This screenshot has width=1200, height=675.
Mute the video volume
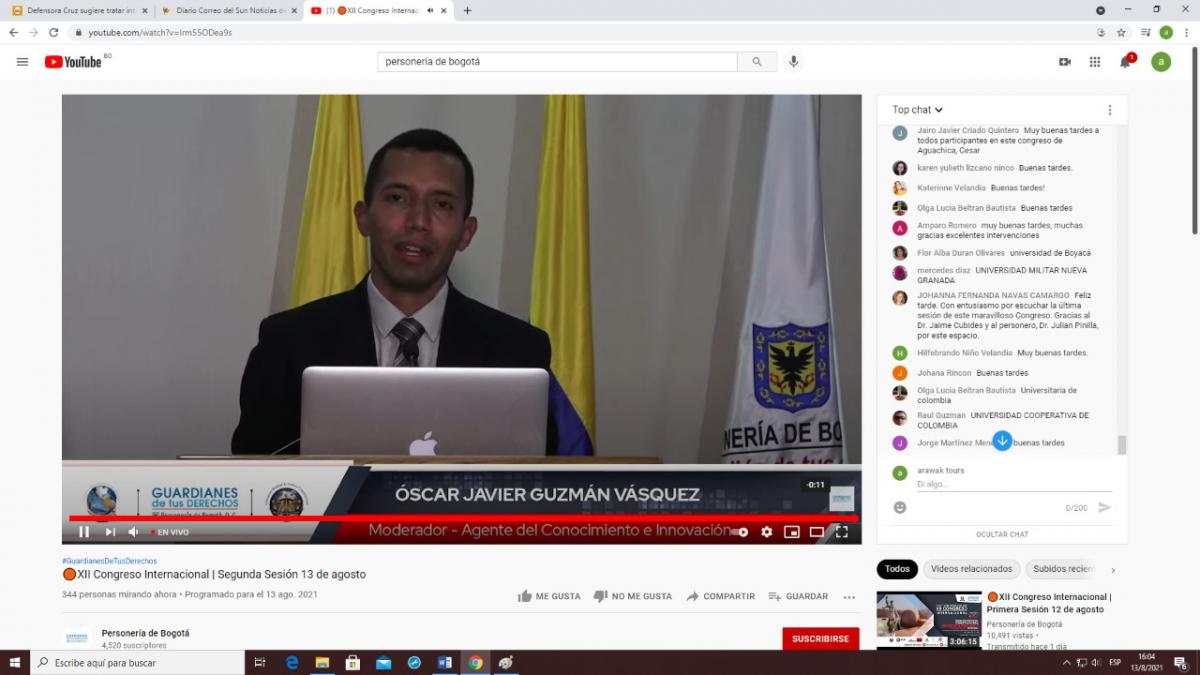click(133, 532)
